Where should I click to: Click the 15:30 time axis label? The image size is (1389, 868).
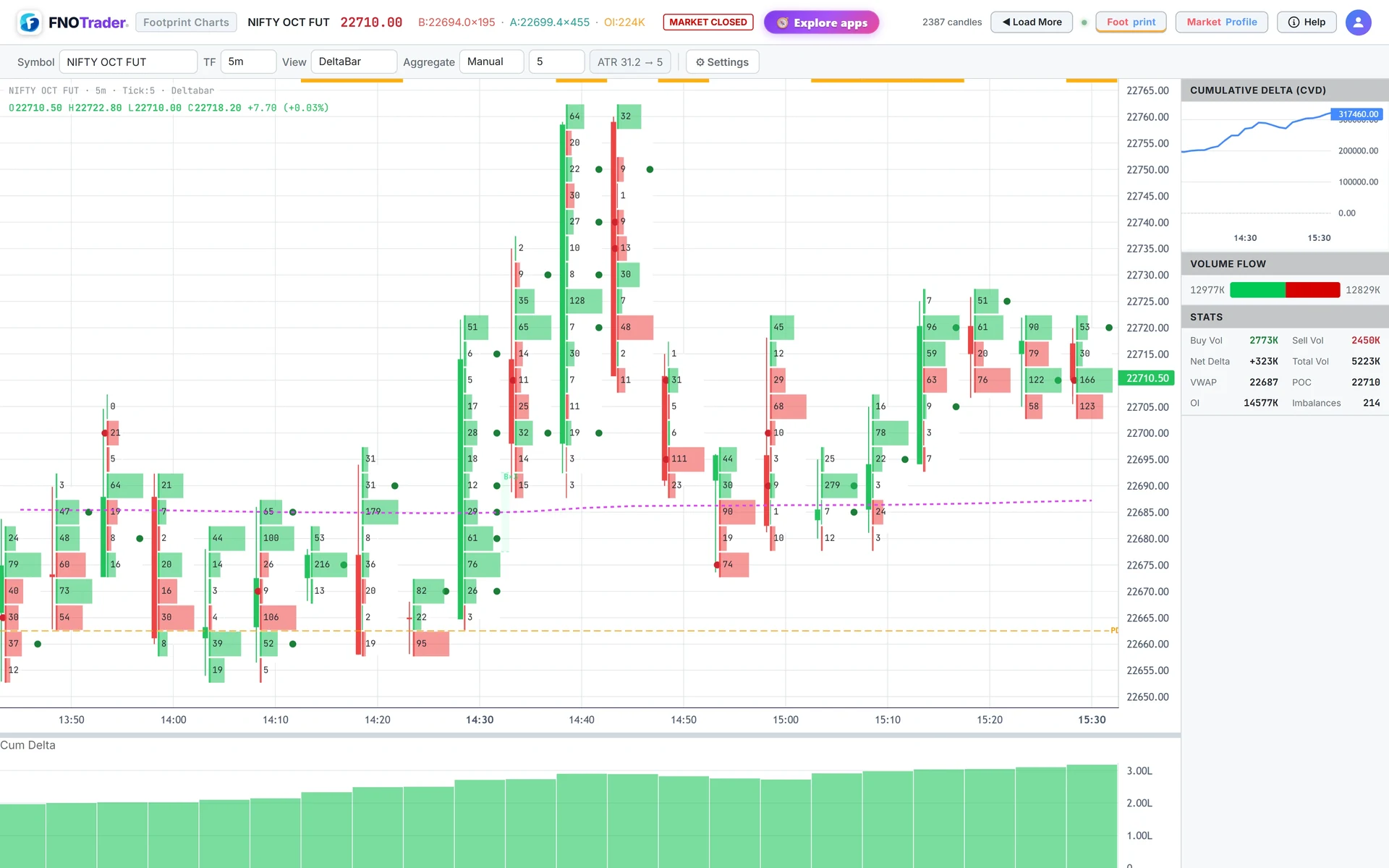(x=1092, y=720)
